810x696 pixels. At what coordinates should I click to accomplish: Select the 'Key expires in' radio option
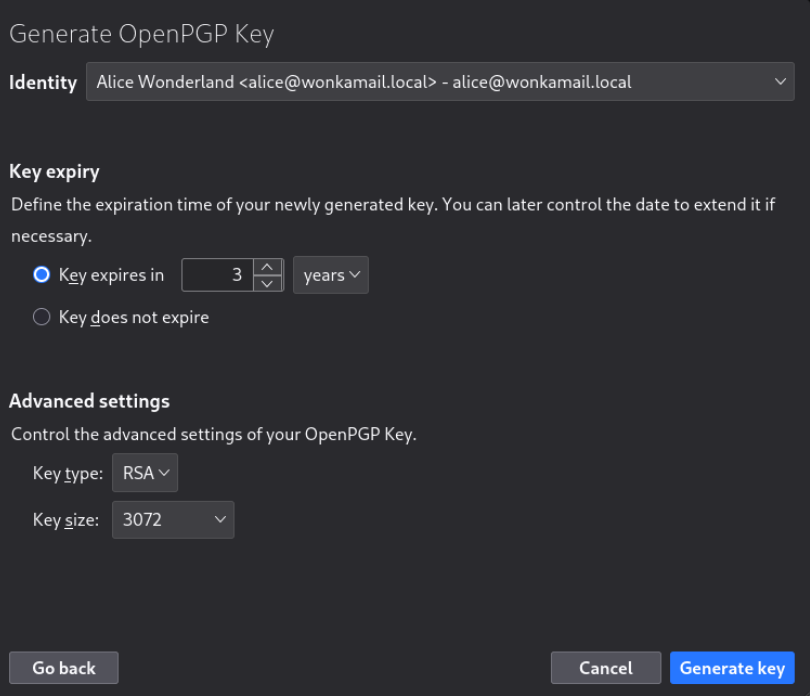(42, 274)
